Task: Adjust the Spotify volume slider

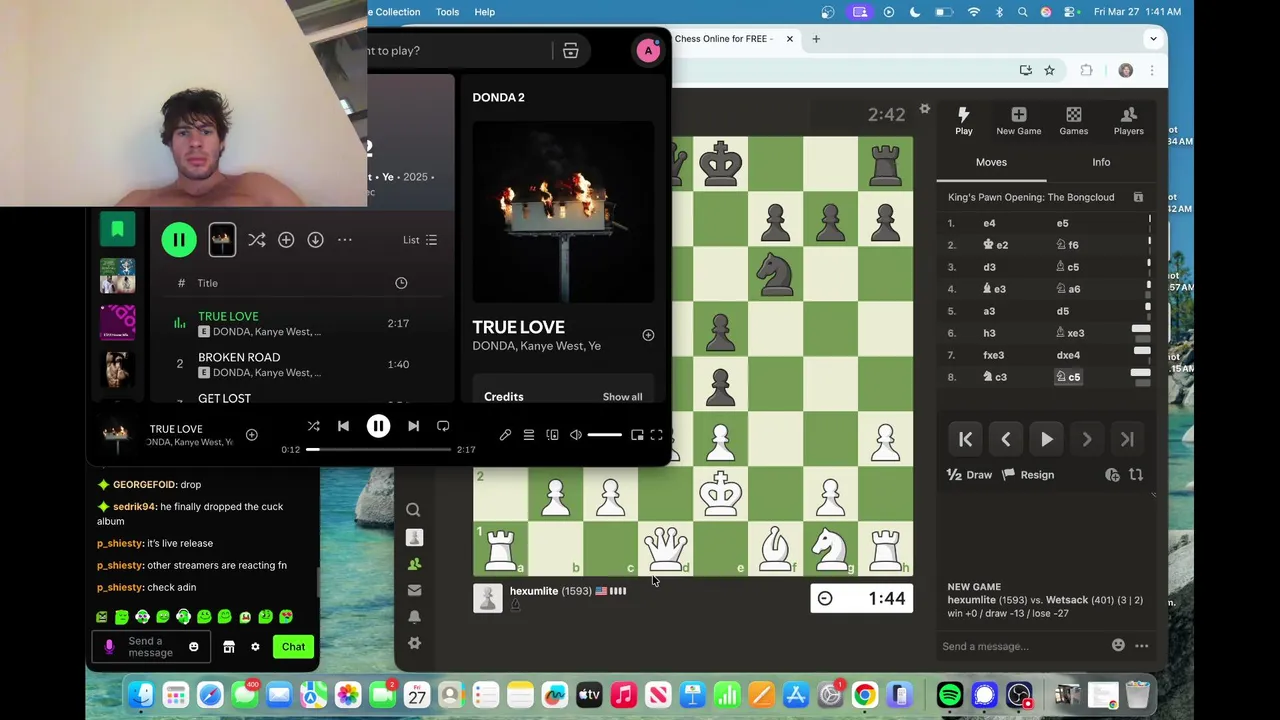Action: (604, 435)
